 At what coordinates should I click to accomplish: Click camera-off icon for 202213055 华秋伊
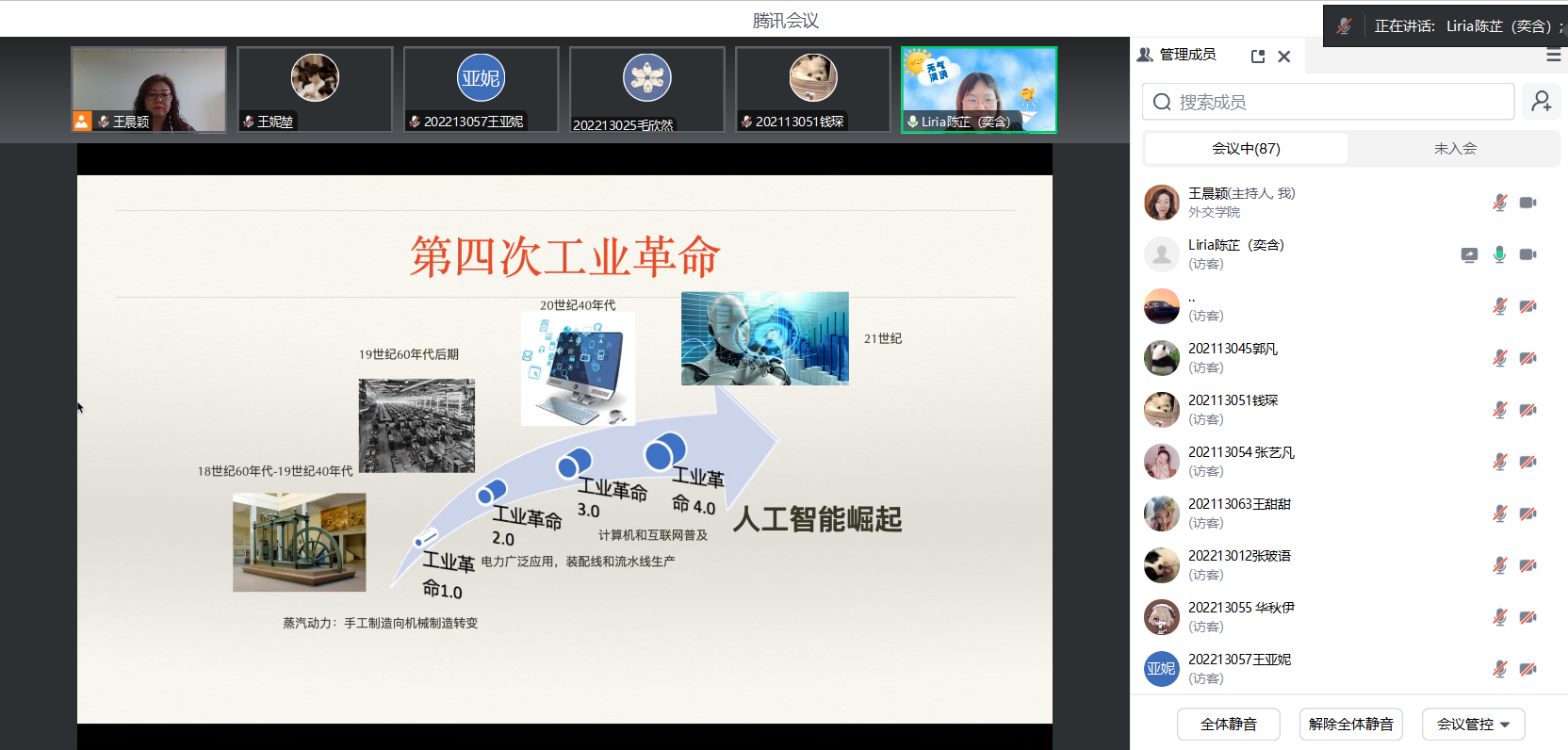[x=1527, y=617]
